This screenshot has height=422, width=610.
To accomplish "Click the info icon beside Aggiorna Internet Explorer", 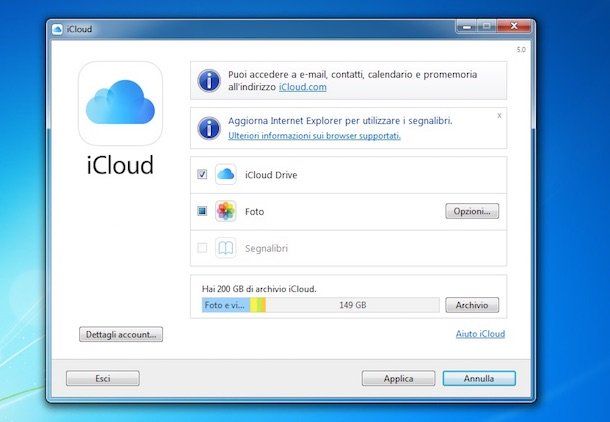I will point(209,128).
